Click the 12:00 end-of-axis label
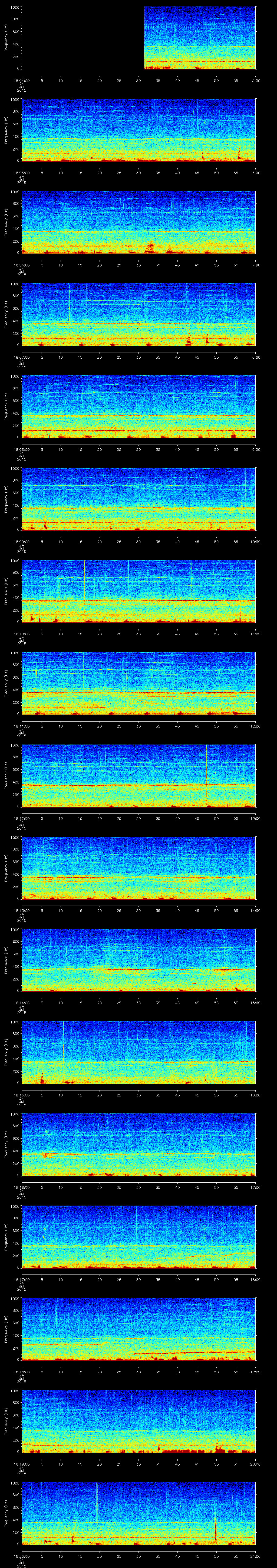The width and height of the screenshot is (277, 1568). (x=255, y=726)
